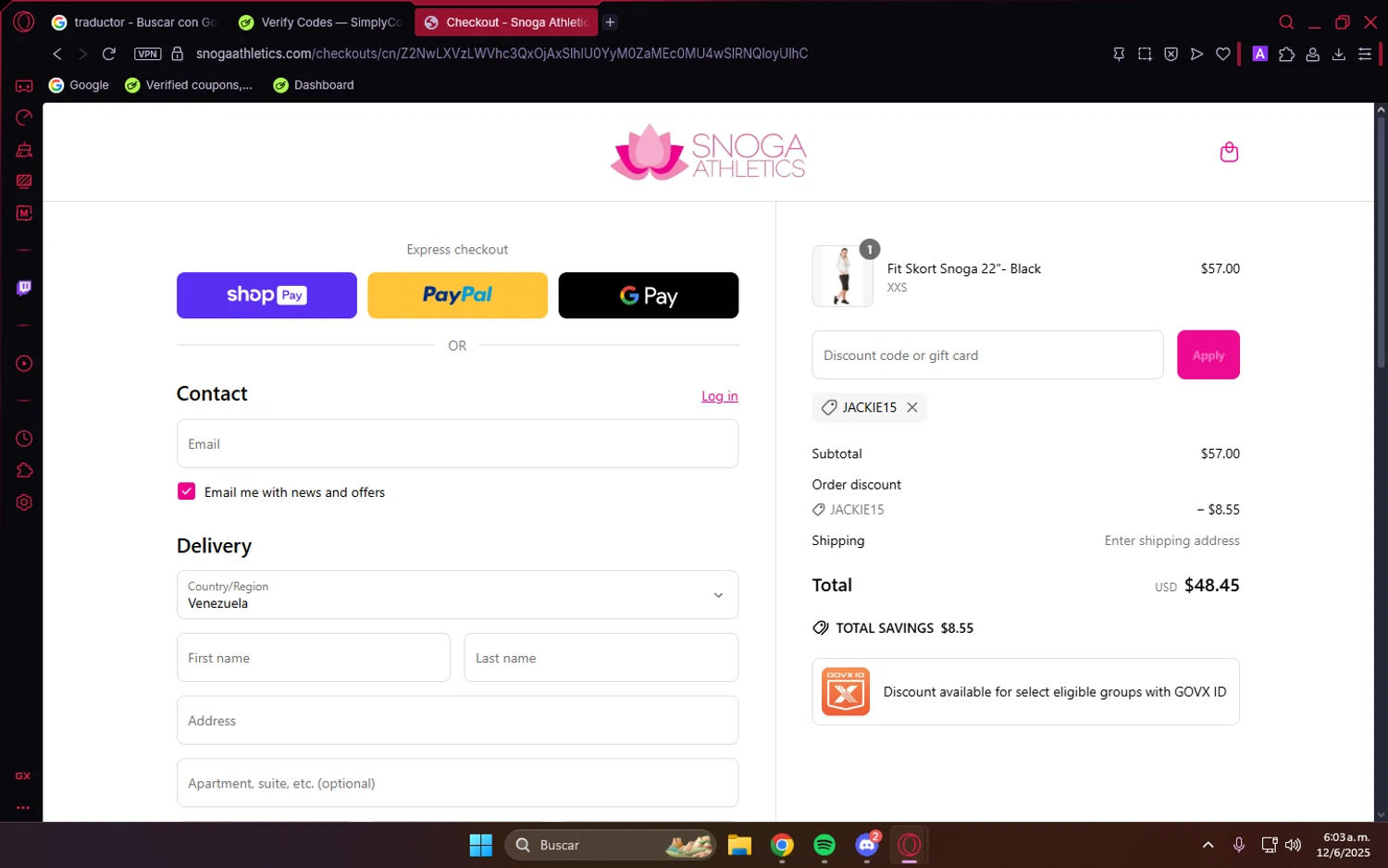Screen dimensions: 1388x868
Task: Click the site security padlock icon
Action: coord(178,54)
